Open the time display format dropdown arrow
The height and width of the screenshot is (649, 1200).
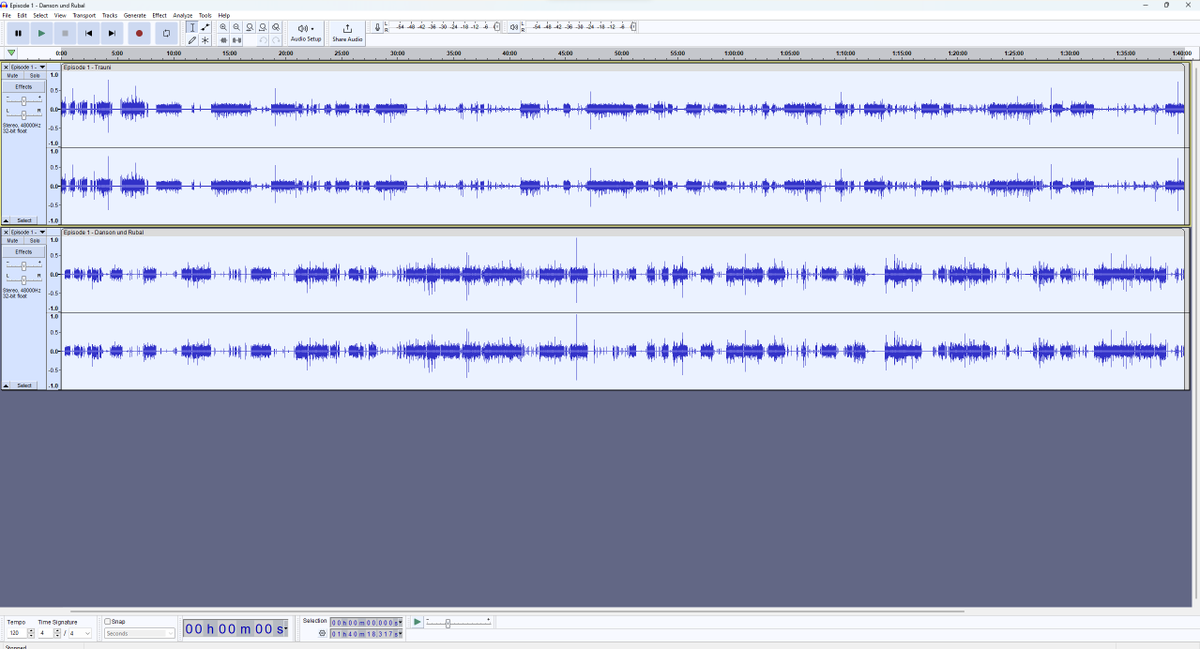coord(285,629)
